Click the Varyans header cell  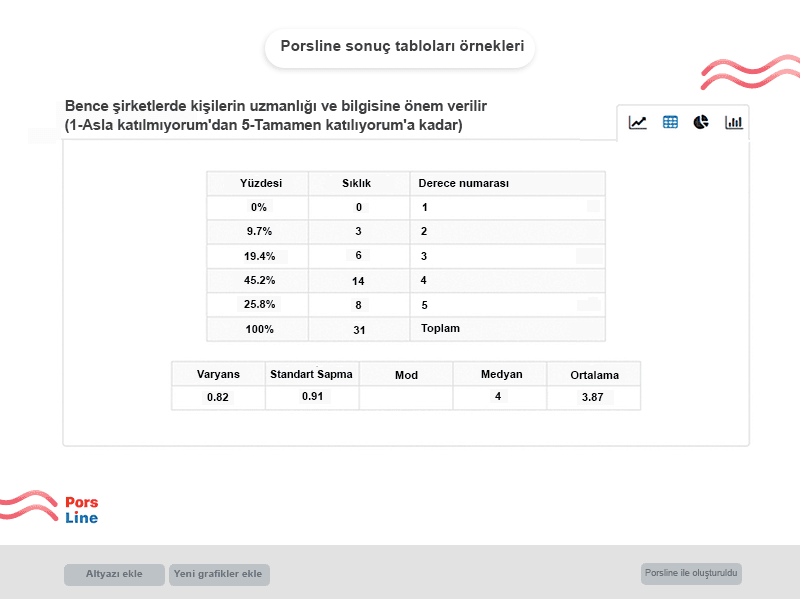point(218,374)
